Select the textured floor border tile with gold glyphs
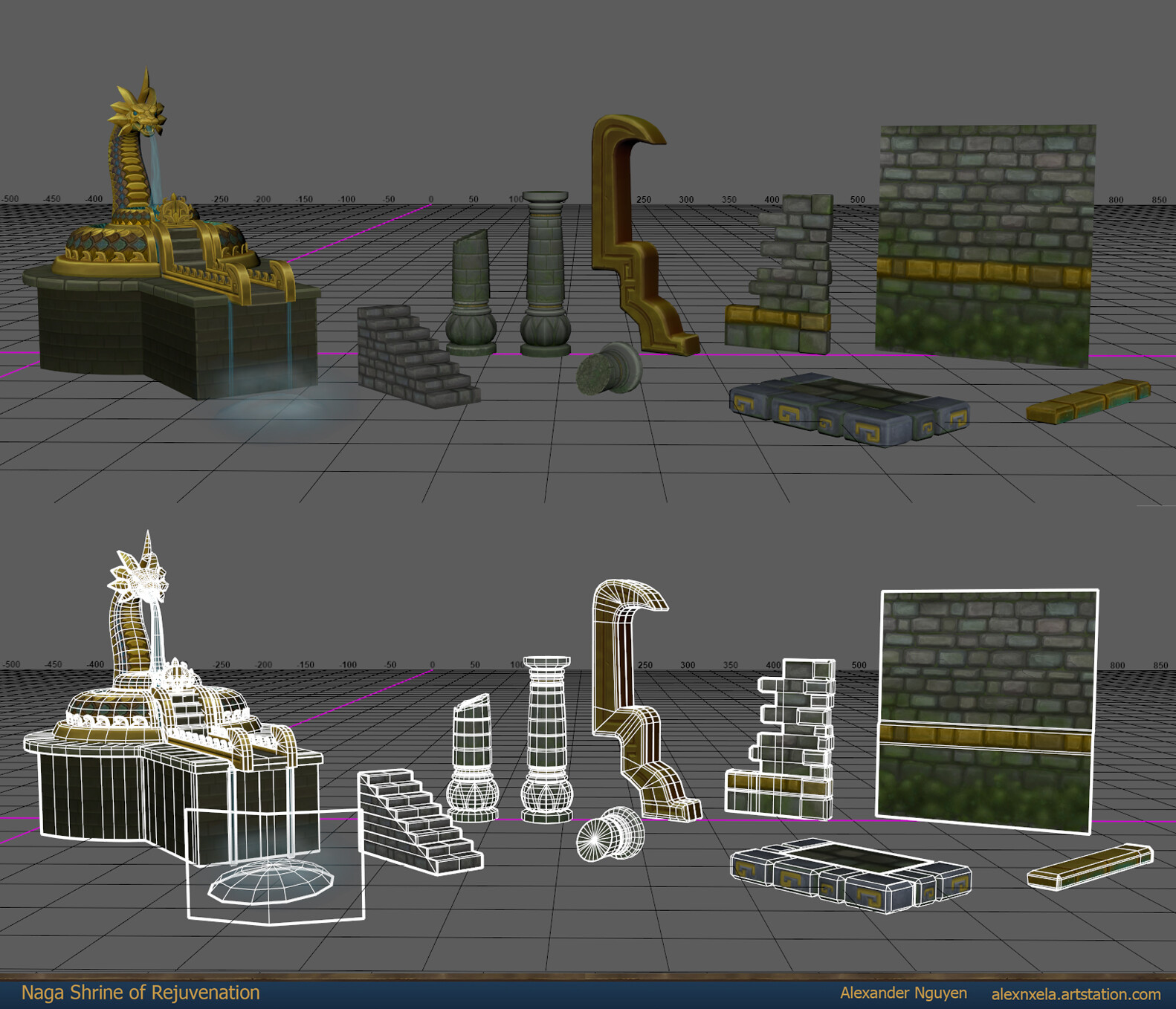Image resolution: width=1176 pixels, height=1009 pixels. tap(850, 410)
